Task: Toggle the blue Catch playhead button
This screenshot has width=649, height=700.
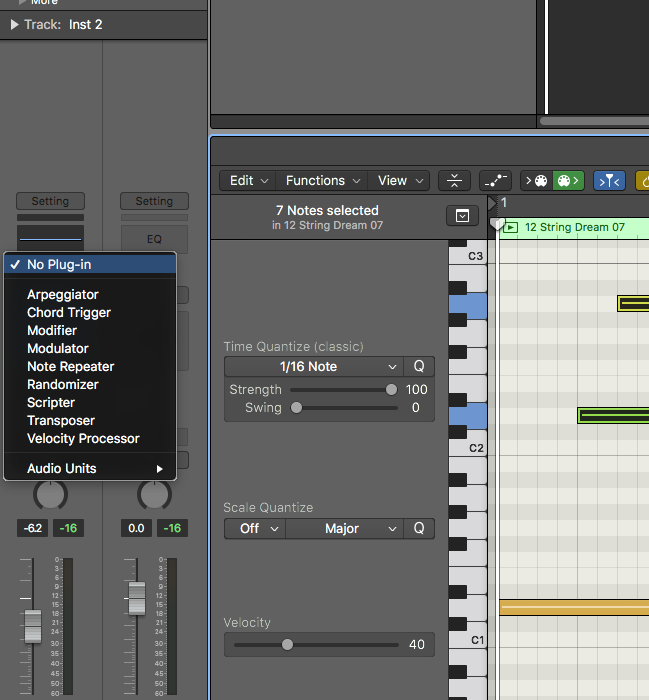Action: [609, 181]
